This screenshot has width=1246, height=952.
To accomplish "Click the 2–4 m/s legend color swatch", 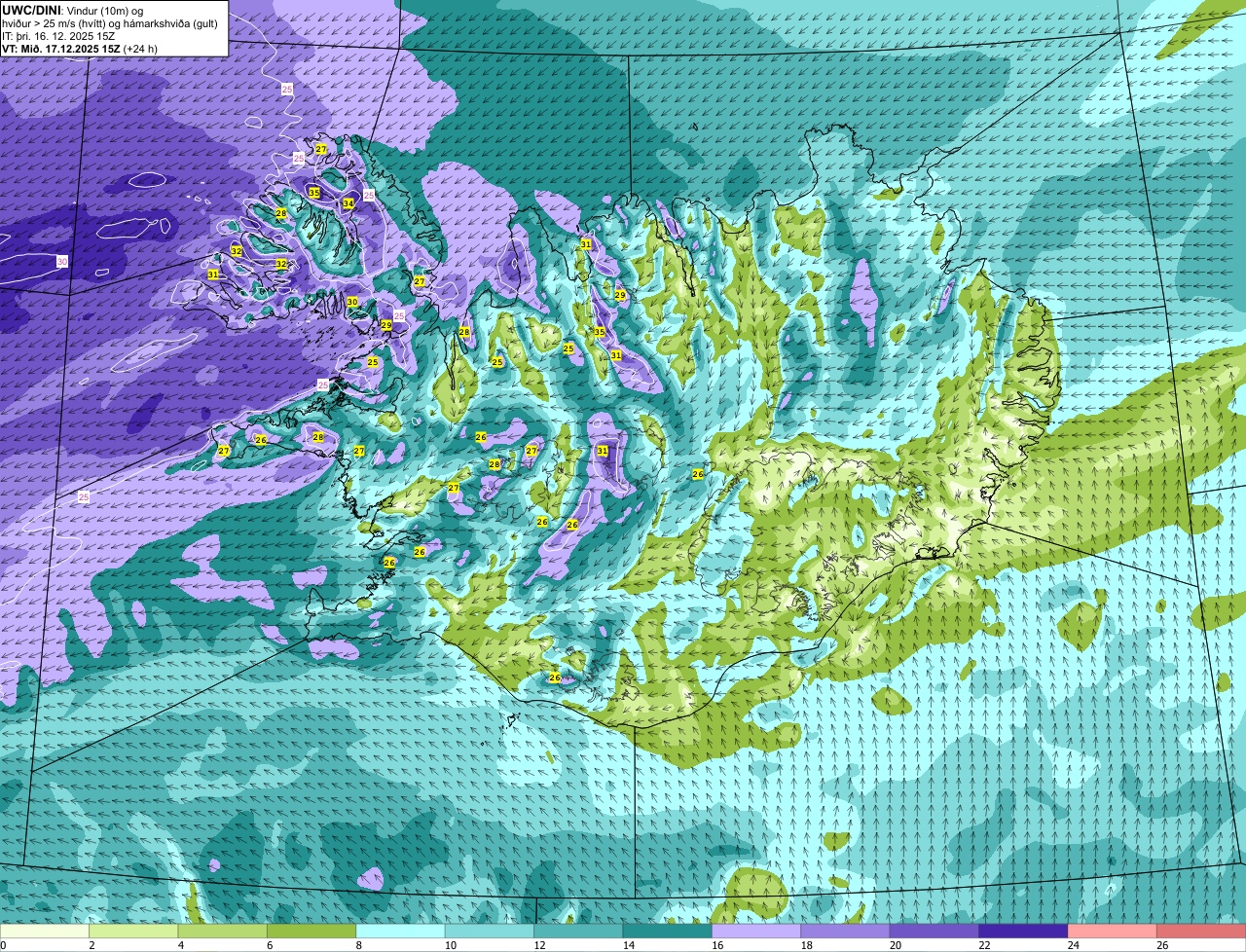I will 133,931.
